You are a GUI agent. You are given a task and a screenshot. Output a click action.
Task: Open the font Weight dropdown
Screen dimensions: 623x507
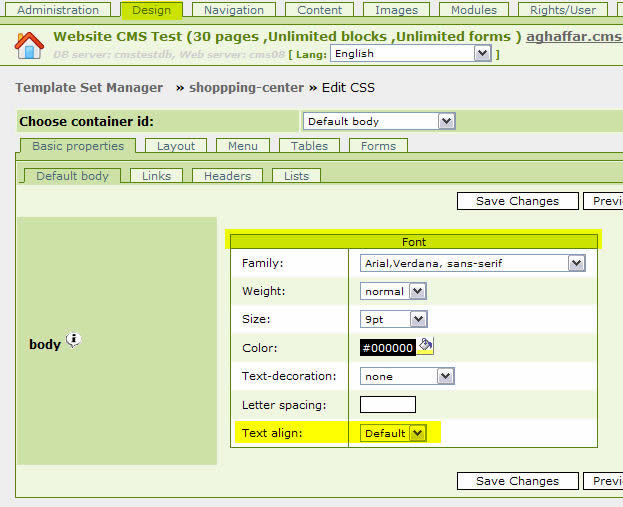click(x=393, y=291)
